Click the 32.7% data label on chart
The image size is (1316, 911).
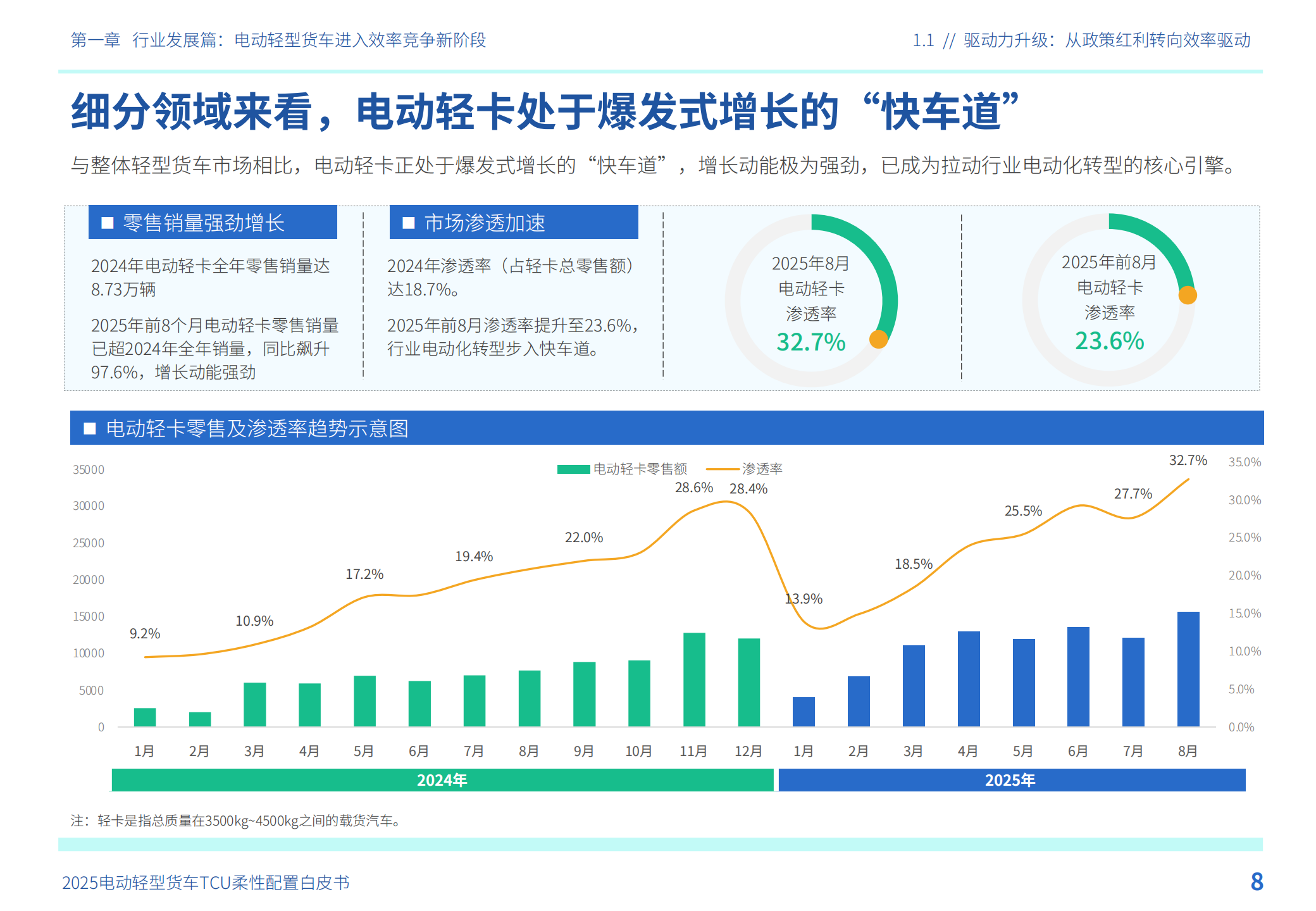click(1188, 460)
